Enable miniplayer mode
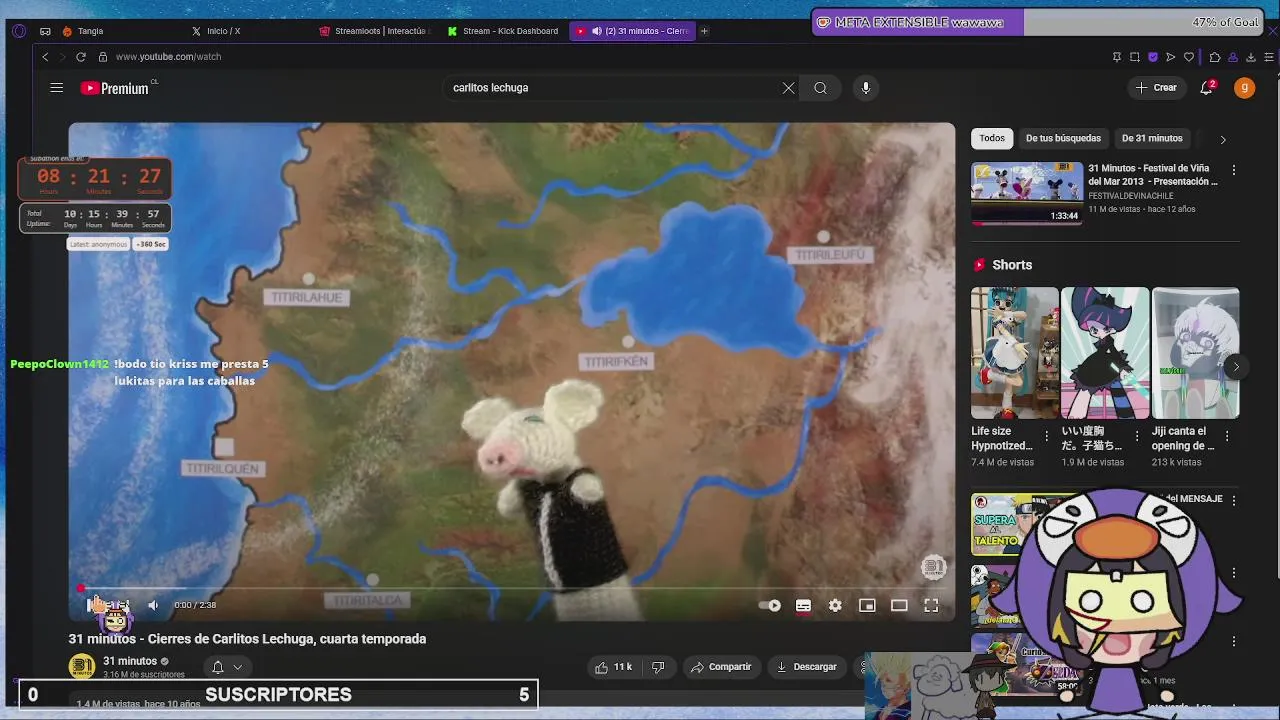This screenshot has height=720, width=1280. (x=867, y=605)
